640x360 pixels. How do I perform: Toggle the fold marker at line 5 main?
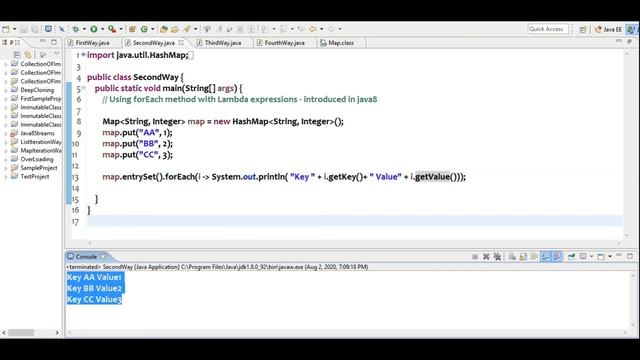point(83,88)
